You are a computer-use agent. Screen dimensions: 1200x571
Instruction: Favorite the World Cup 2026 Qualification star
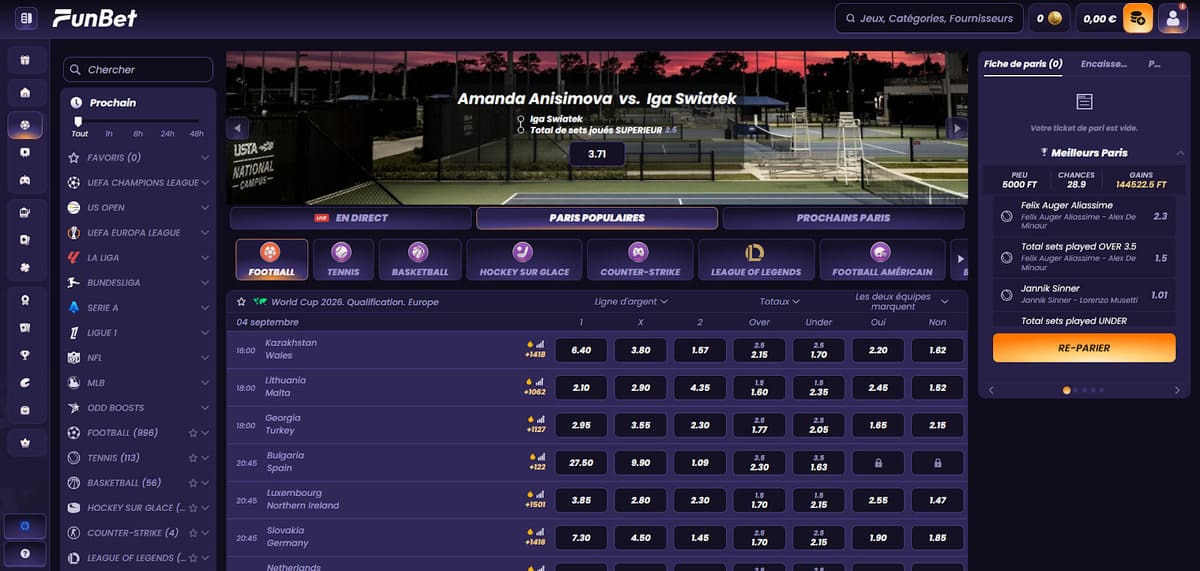point(241,301)
